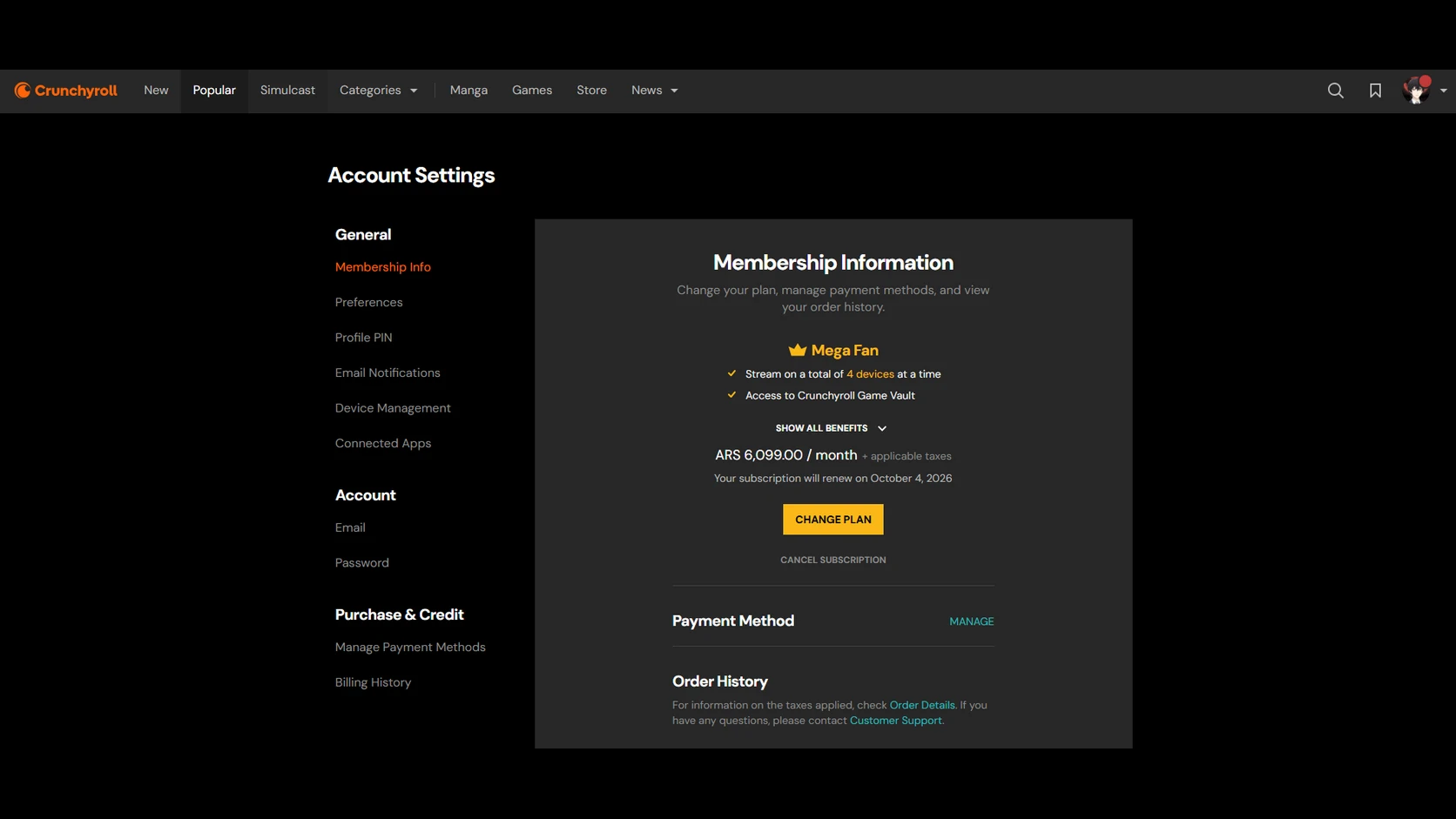Contact Customer Support link

click(x=895, y=721)
